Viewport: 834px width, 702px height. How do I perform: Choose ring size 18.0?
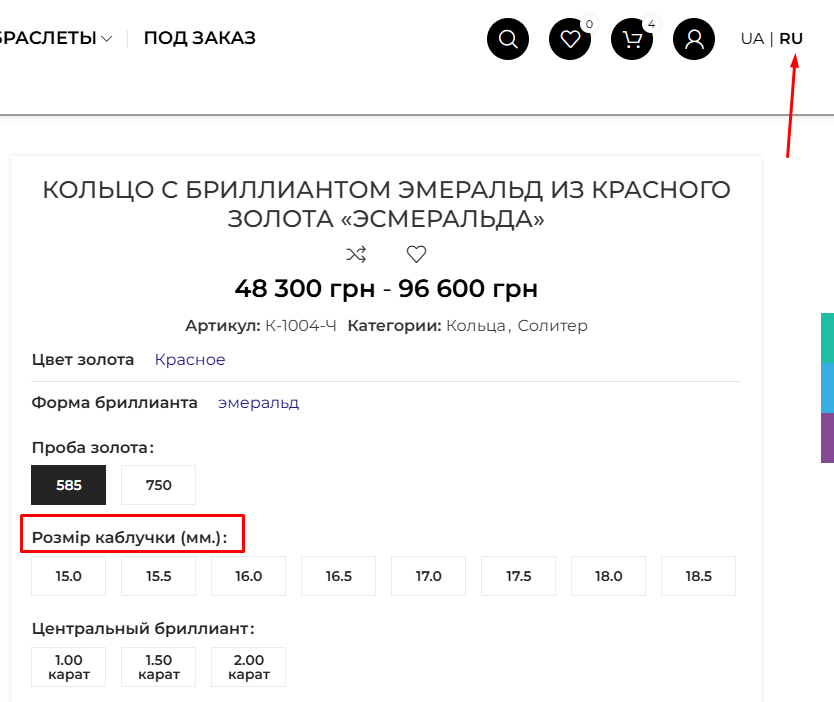coord(608,576)
